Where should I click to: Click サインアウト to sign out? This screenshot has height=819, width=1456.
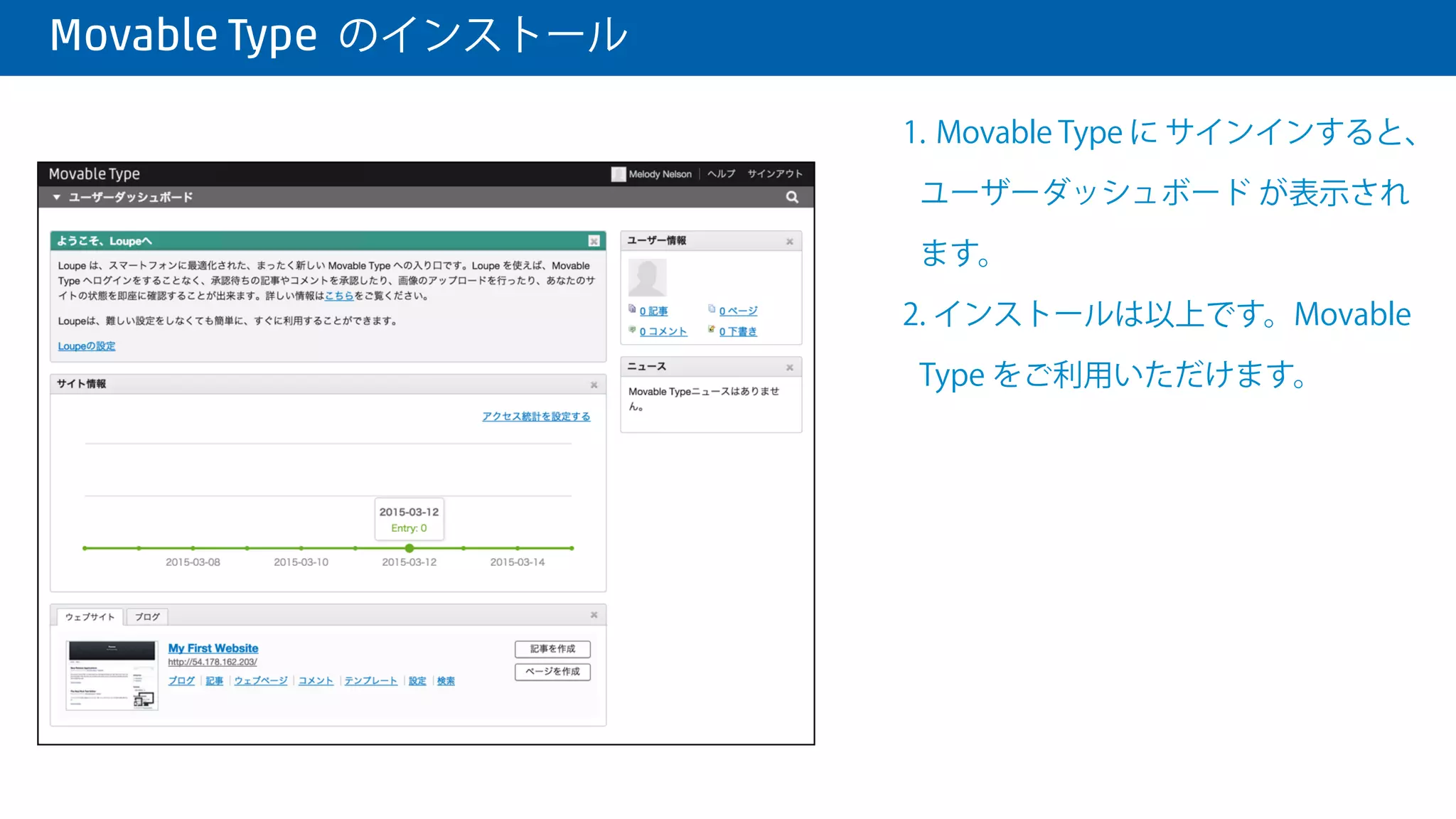[774, 174]
